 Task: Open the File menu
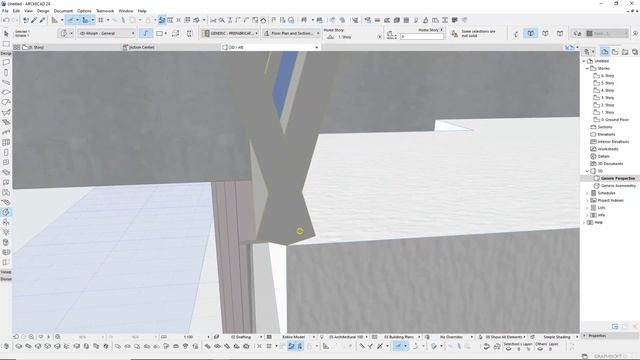5,11
